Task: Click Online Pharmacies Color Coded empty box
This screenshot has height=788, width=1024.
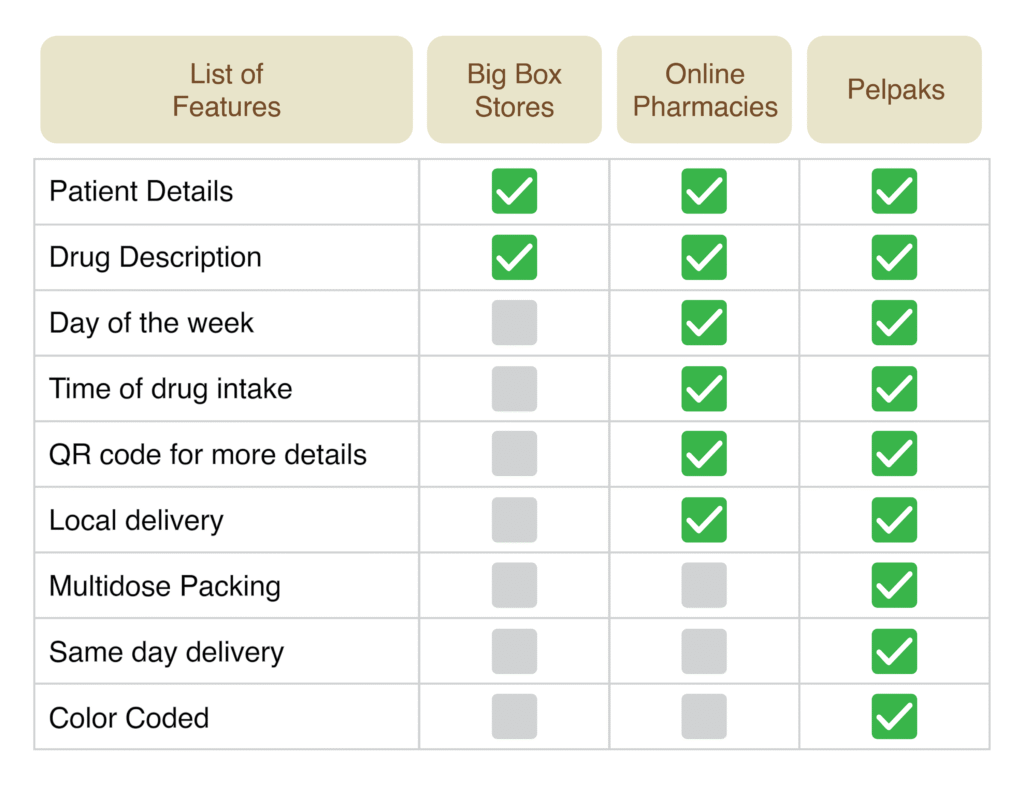Action: (704, 717)
